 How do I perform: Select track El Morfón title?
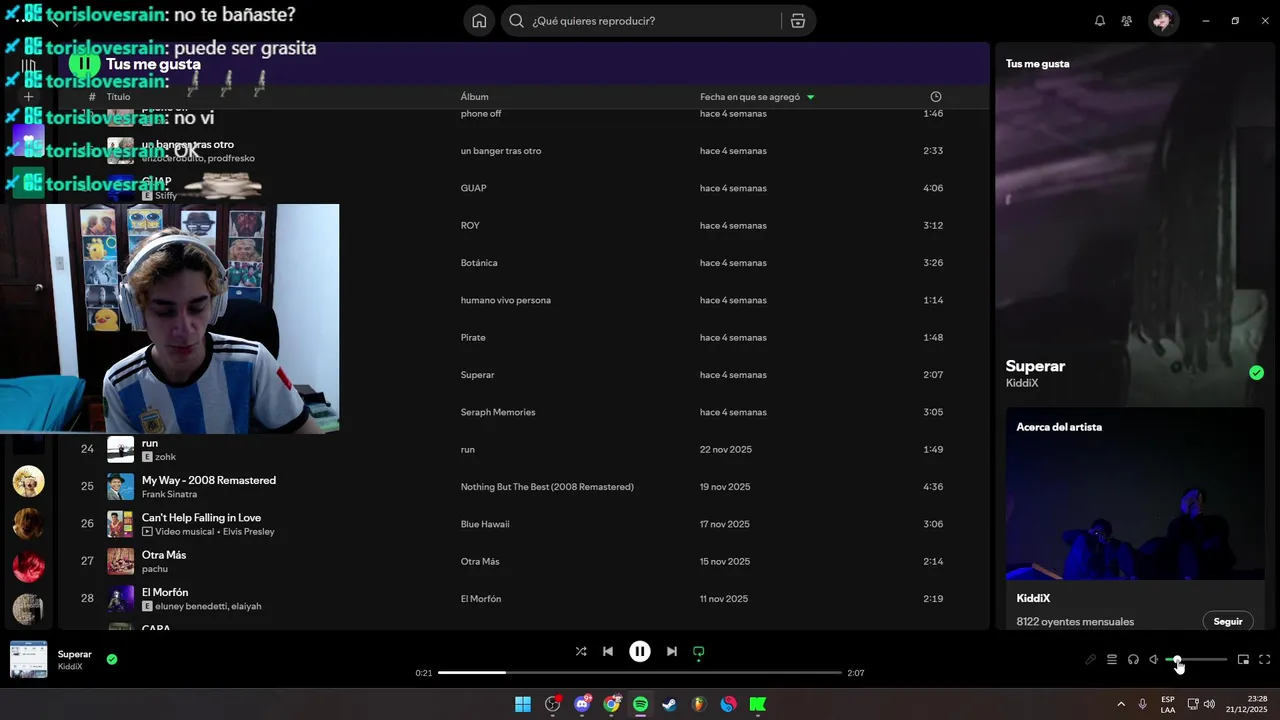(165, 592)
